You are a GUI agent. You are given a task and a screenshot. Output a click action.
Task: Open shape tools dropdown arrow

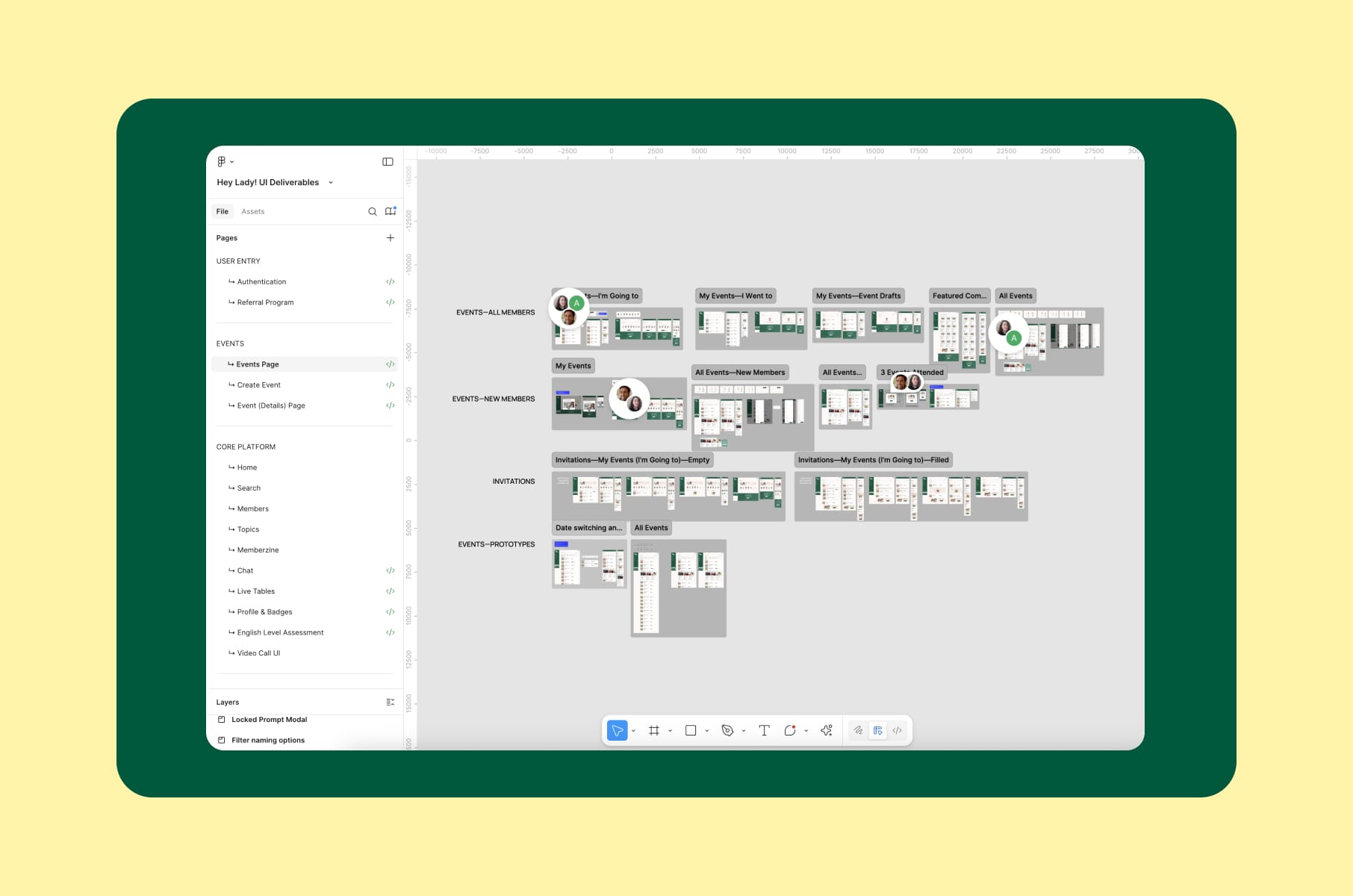coord(706,731)
